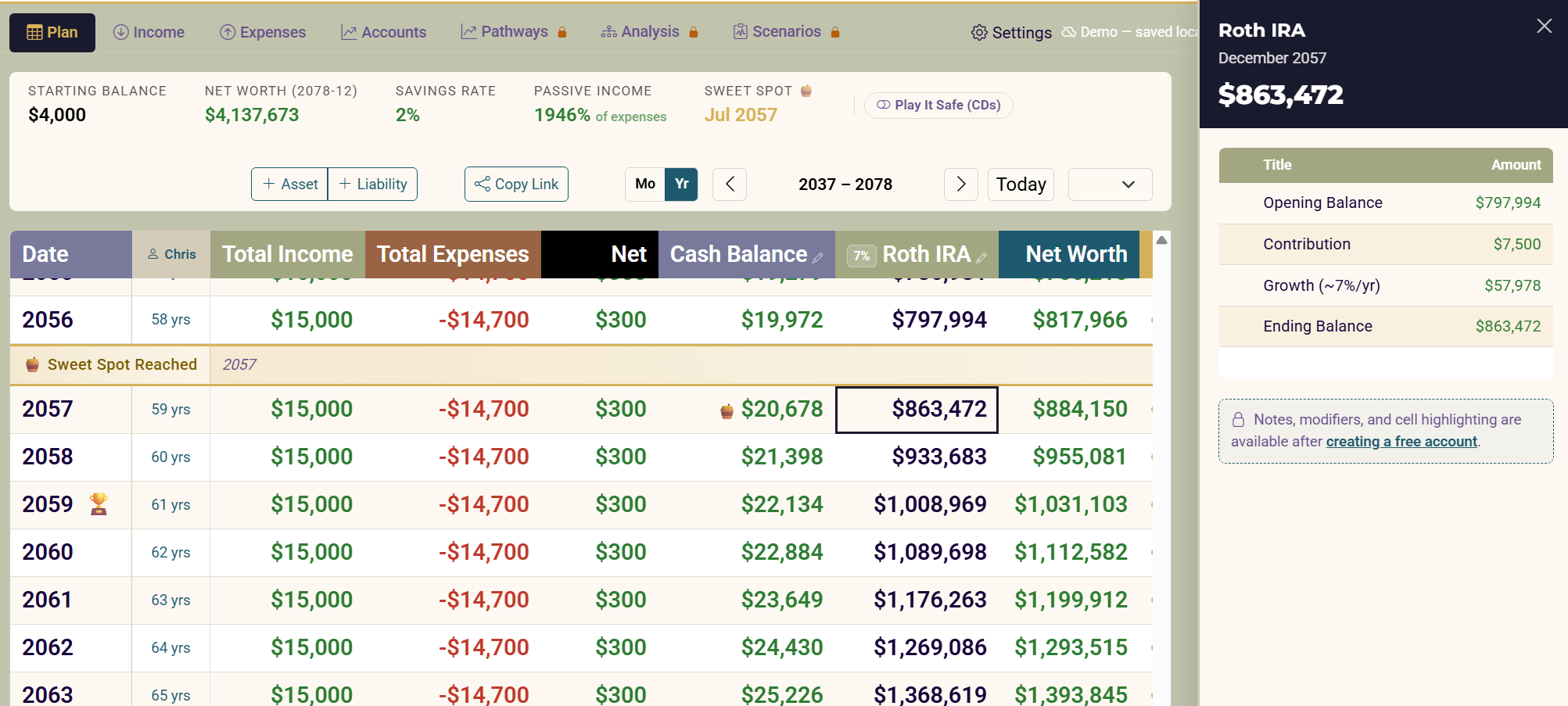Open the locked Scenarios tab
This screenshot has width=1568, height=706.
pyautogui.click(x=786, y=32)
